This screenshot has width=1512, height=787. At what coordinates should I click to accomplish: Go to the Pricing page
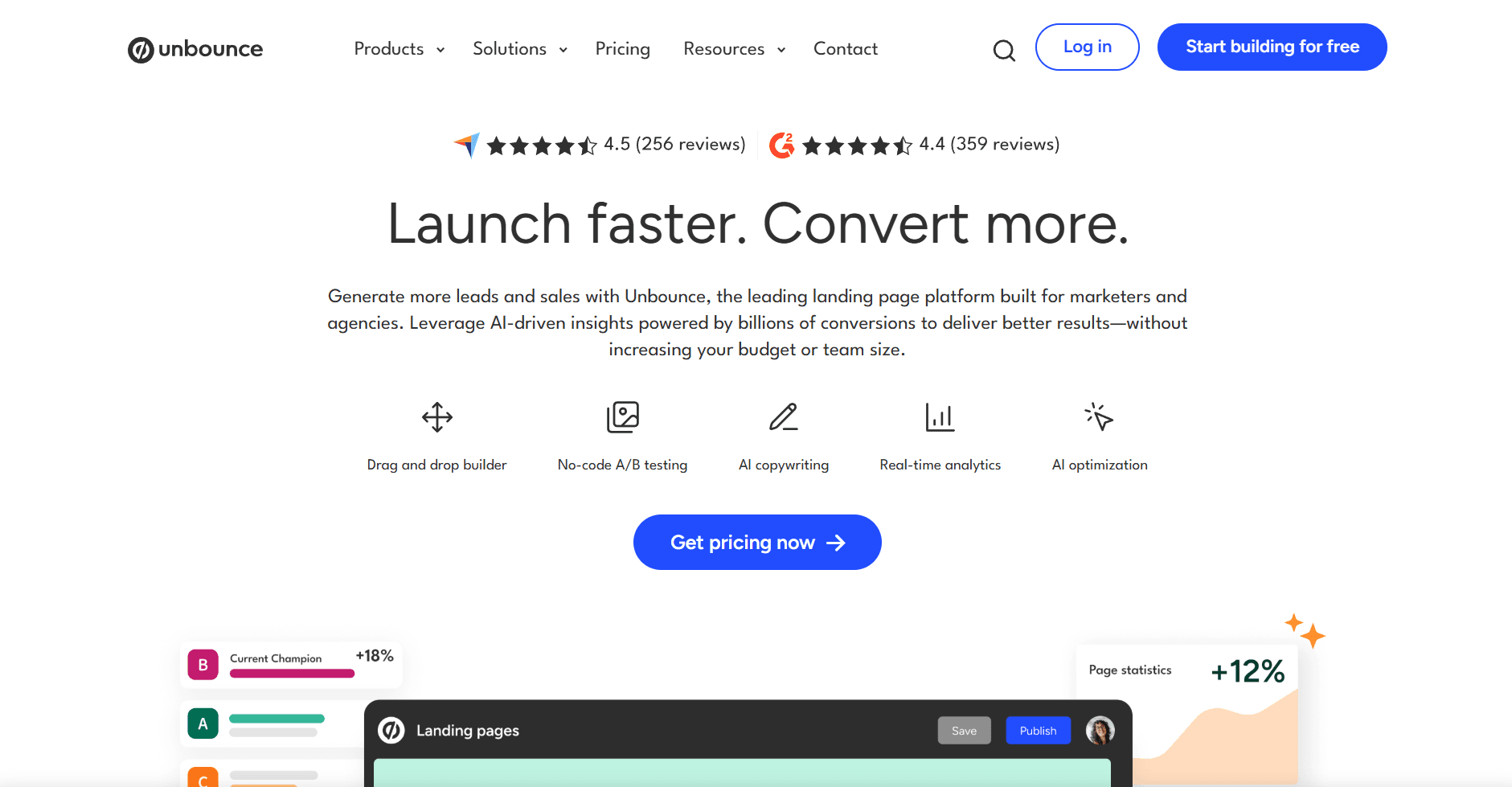click(x=623, y=49)
